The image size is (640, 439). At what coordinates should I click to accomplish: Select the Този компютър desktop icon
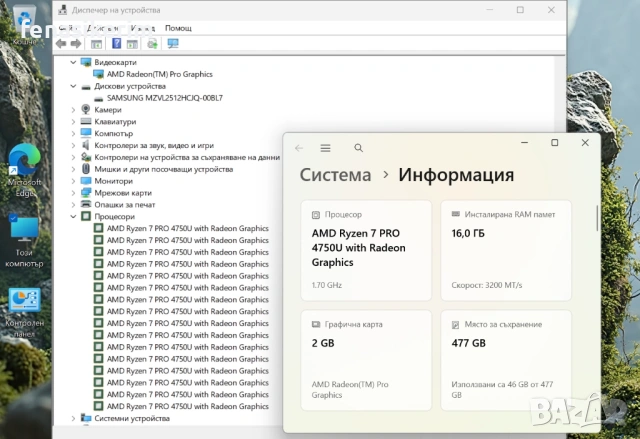[24, 242]
